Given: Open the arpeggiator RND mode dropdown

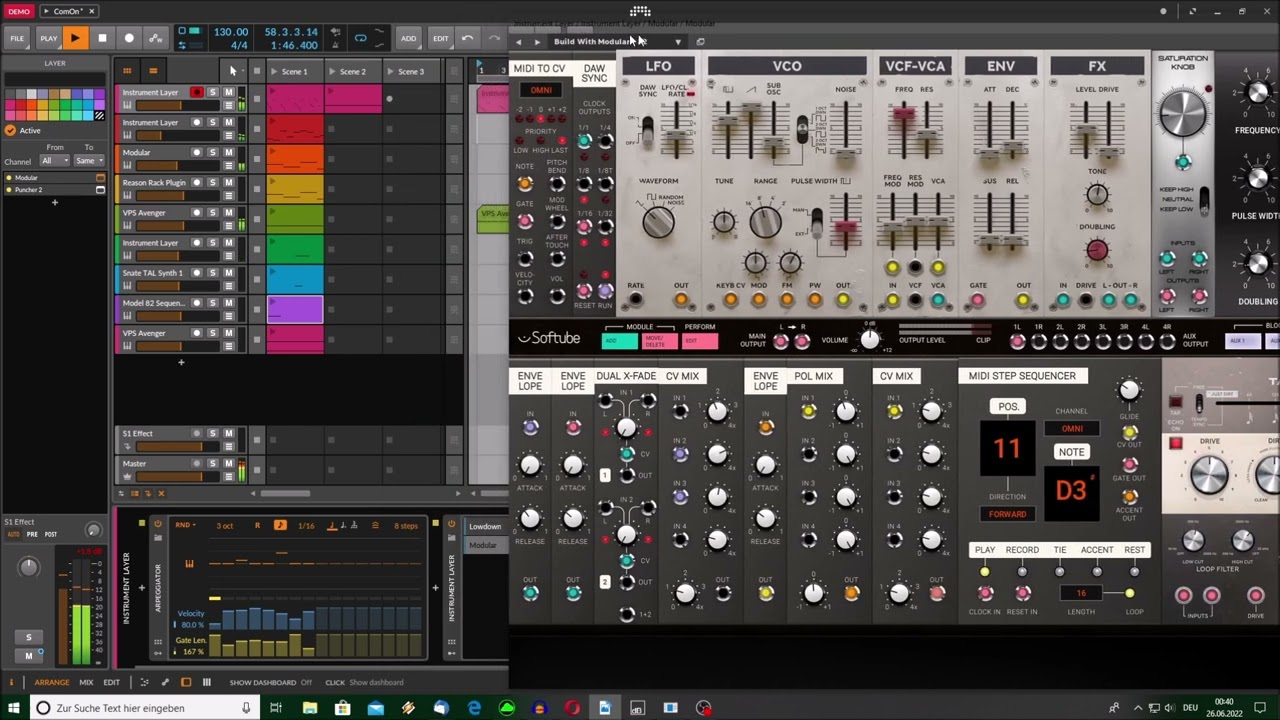Looking at the screenshot, I should tap(184, 525).
